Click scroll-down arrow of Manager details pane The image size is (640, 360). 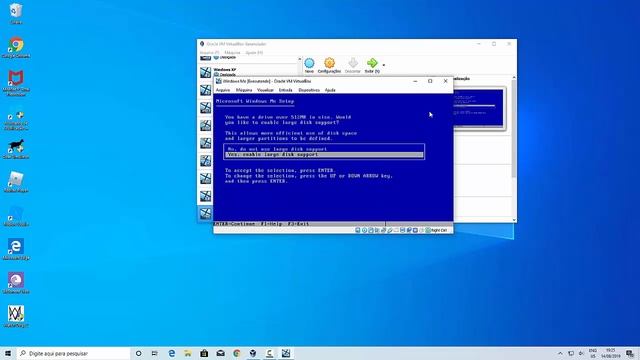514,220
